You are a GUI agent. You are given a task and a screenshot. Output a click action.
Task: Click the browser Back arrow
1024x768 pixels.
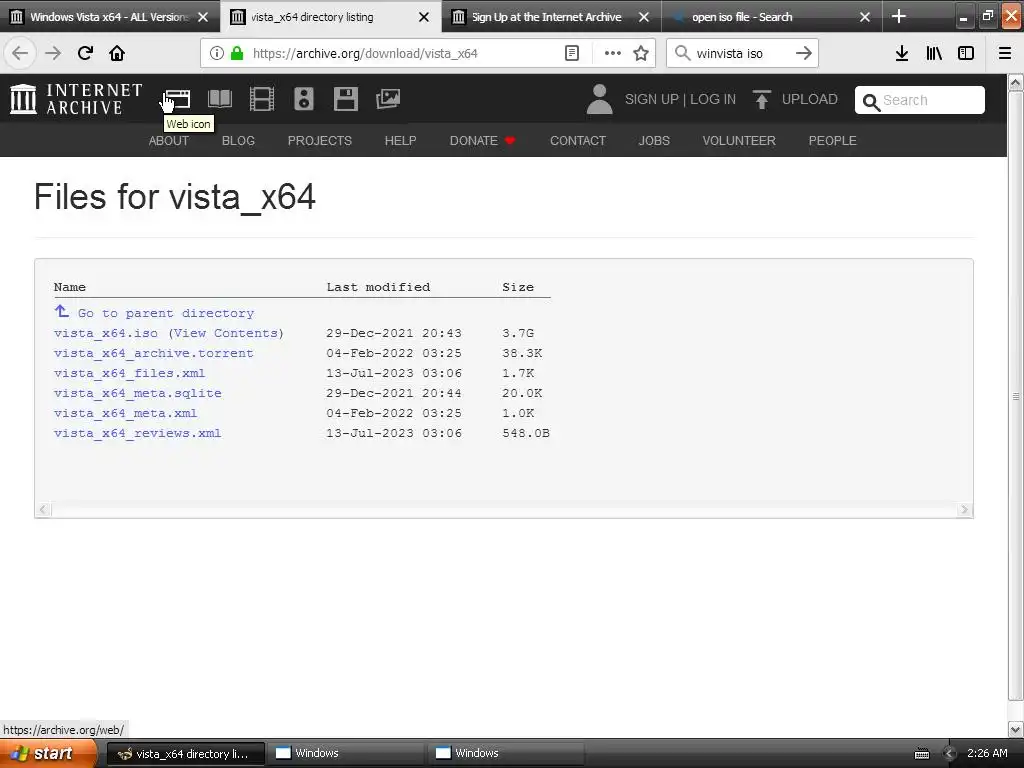[x=20, y=53]
